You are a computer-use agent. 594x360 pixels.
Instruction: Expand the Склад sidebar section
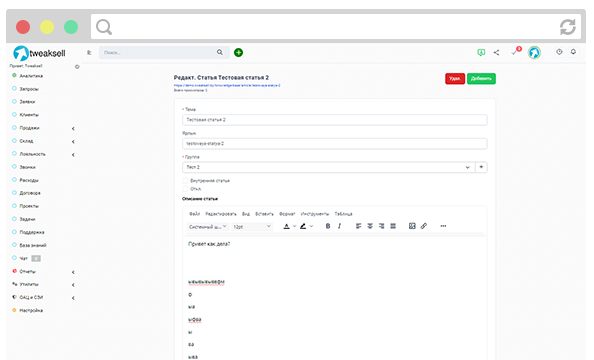click(73, 141)
